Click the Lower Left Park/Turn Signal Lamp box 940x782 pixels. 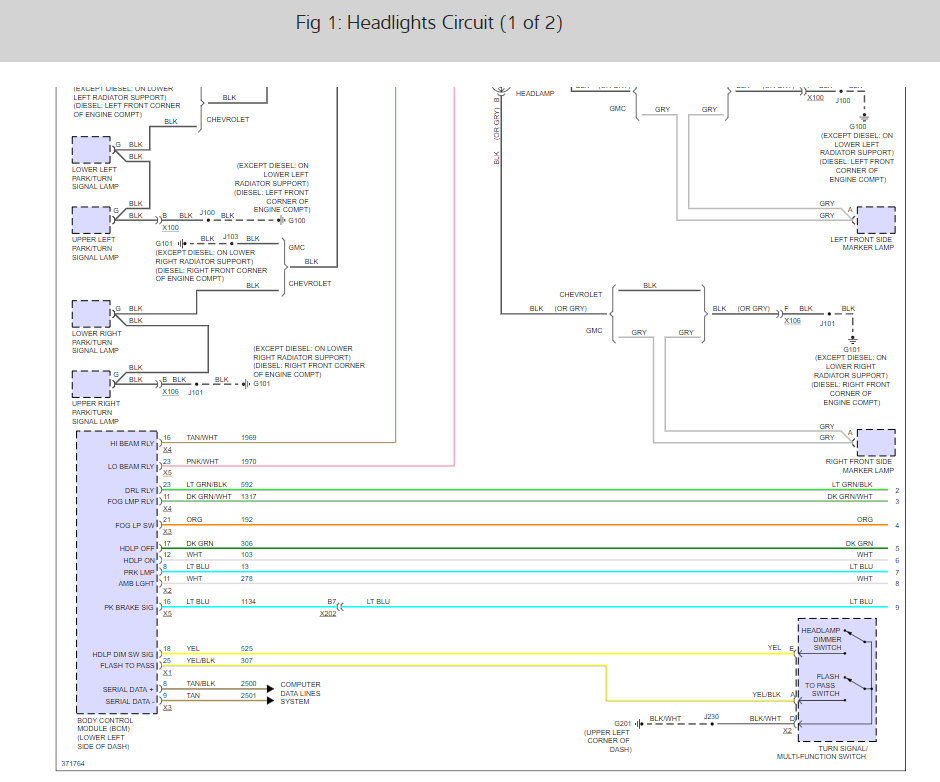91,150
